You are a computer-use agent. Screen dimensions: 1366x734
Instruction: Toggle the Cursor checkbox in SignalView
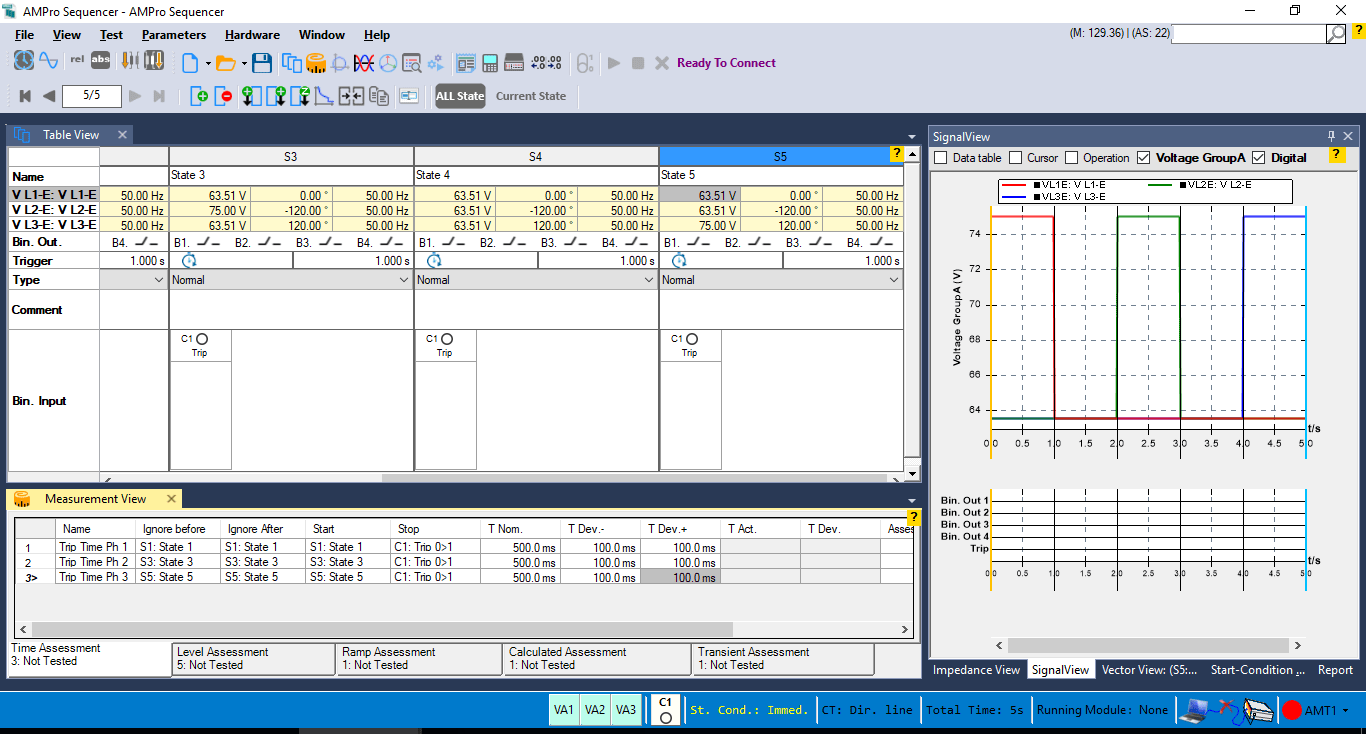tap(1016, 158)
